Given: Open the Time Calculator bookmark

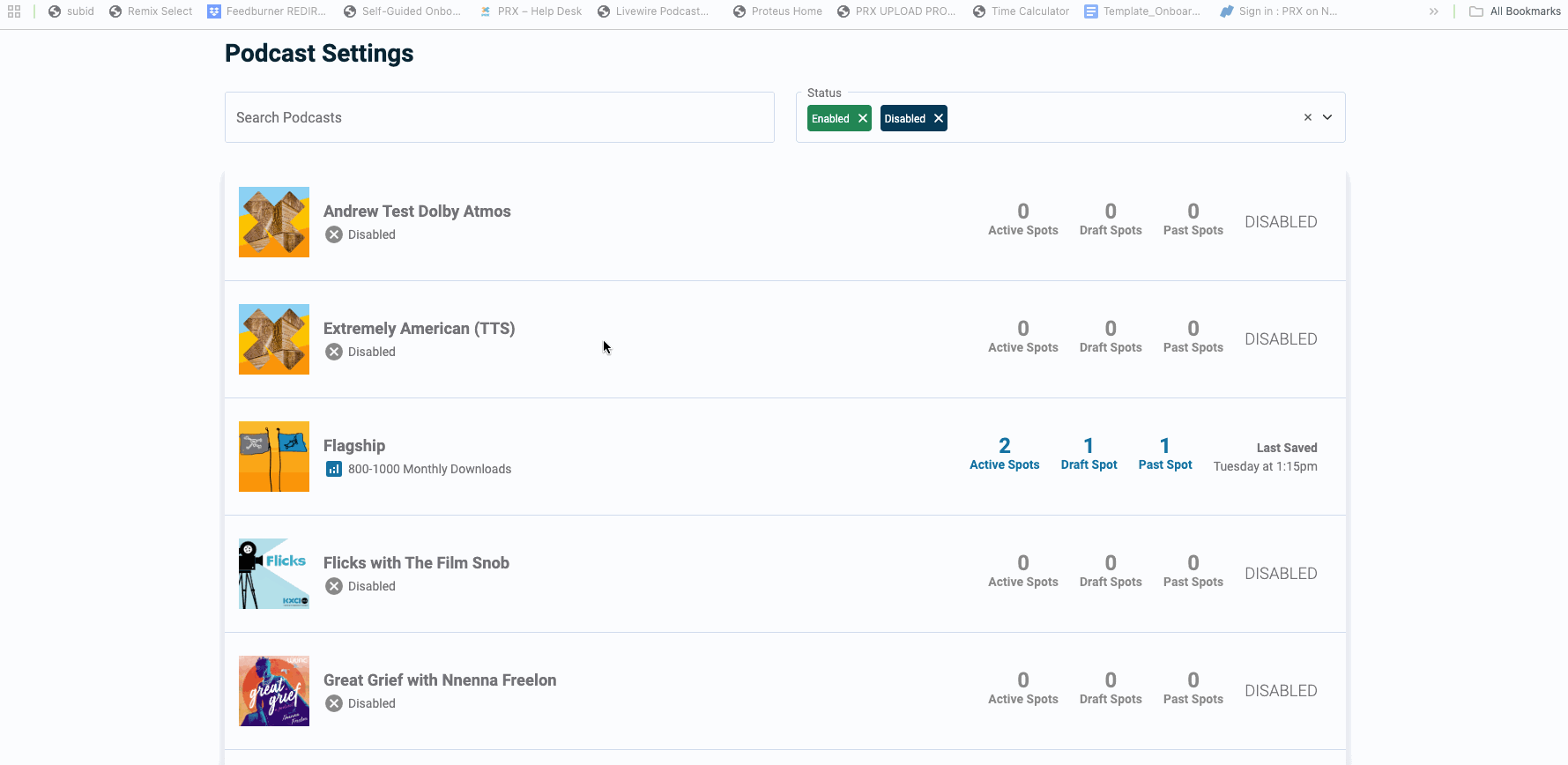Looking at the screenshot, I should point(1021,11).
